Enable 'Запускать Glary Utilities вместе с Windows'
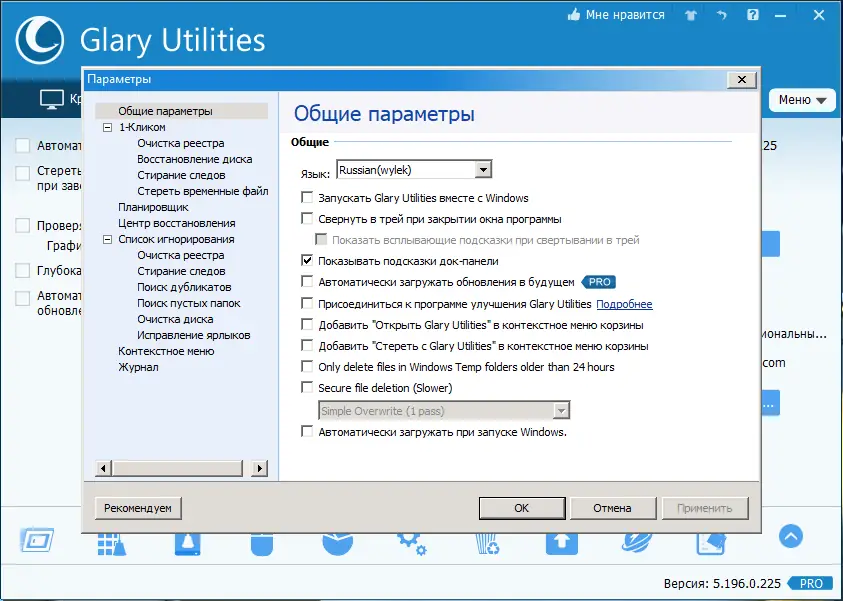 307,198
